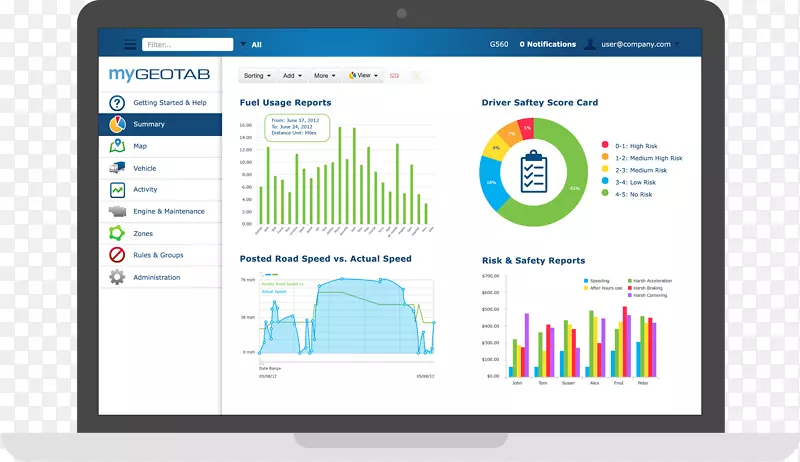The width and height of the screenshot is (800, 462).
Task: Open the Add dropdown menu
Action: click(291, 76)
